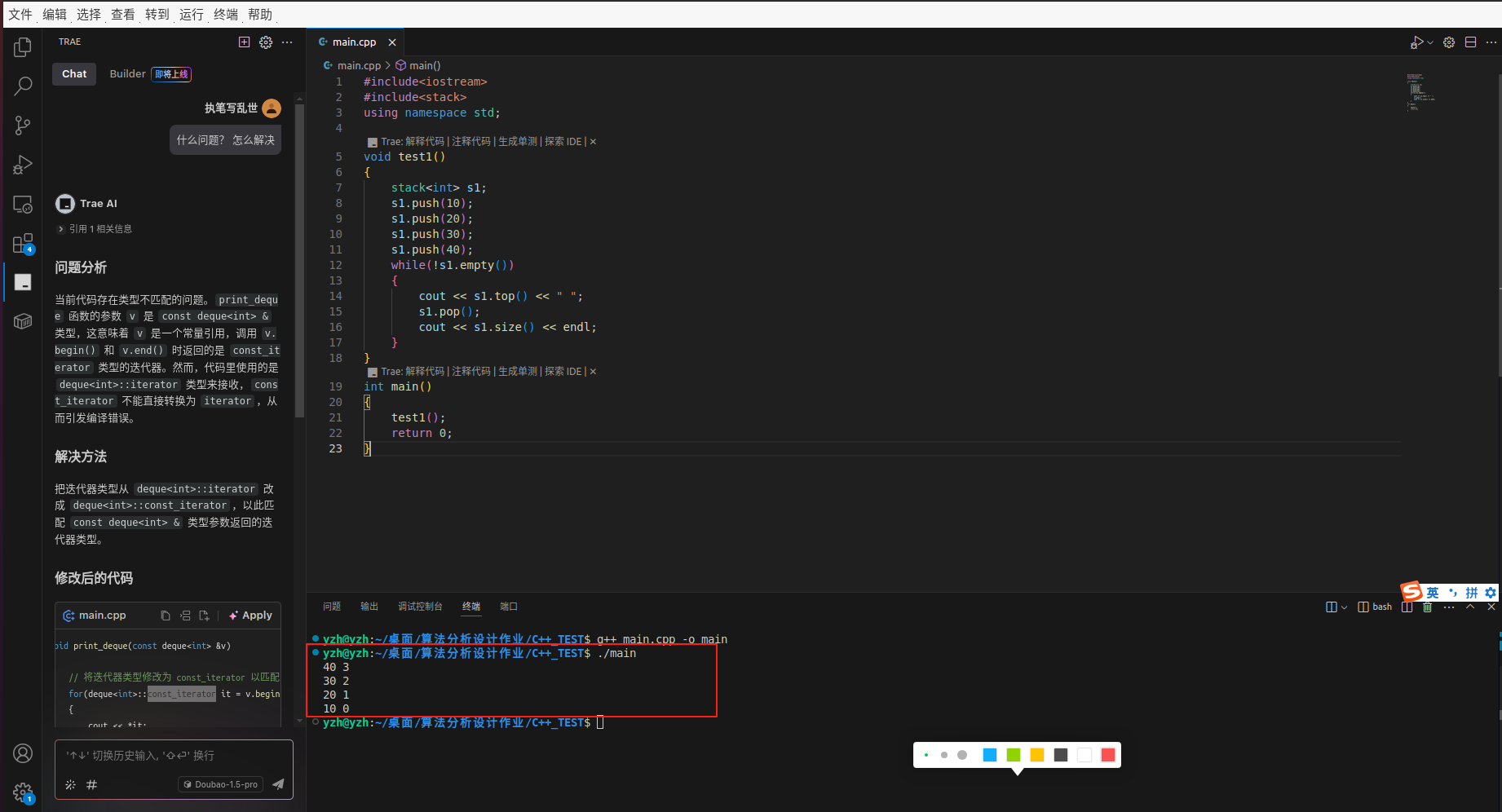Dismiss the Trae code lens above main
This screenshot has width=1502, height=812.
point(593,372)
